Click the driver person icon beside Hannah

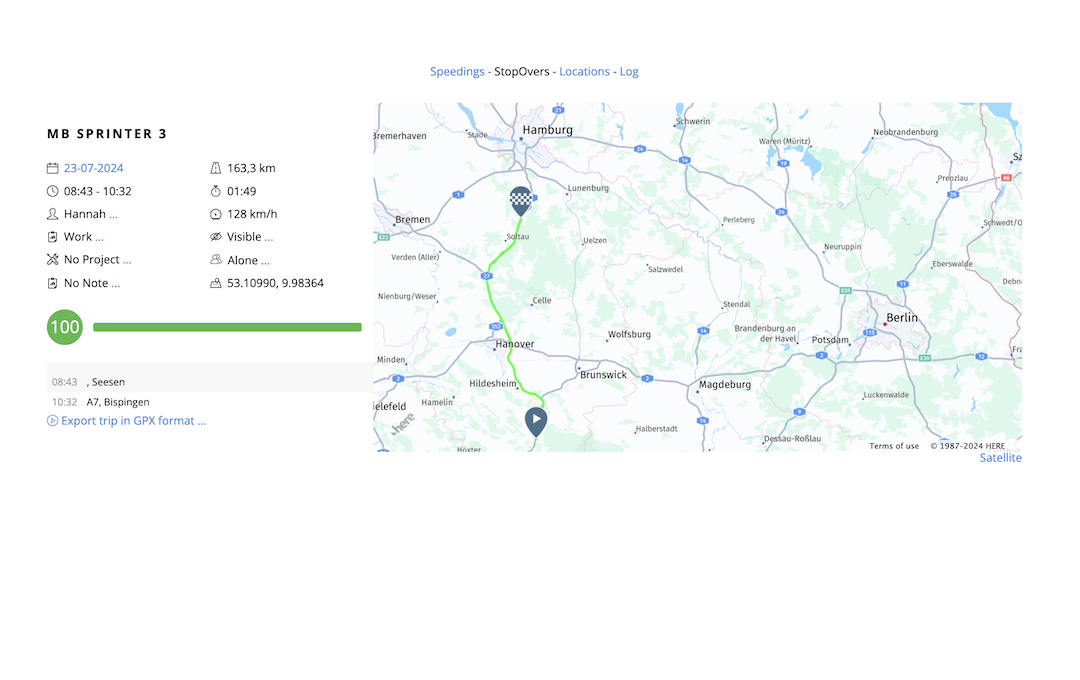point(52,214)
